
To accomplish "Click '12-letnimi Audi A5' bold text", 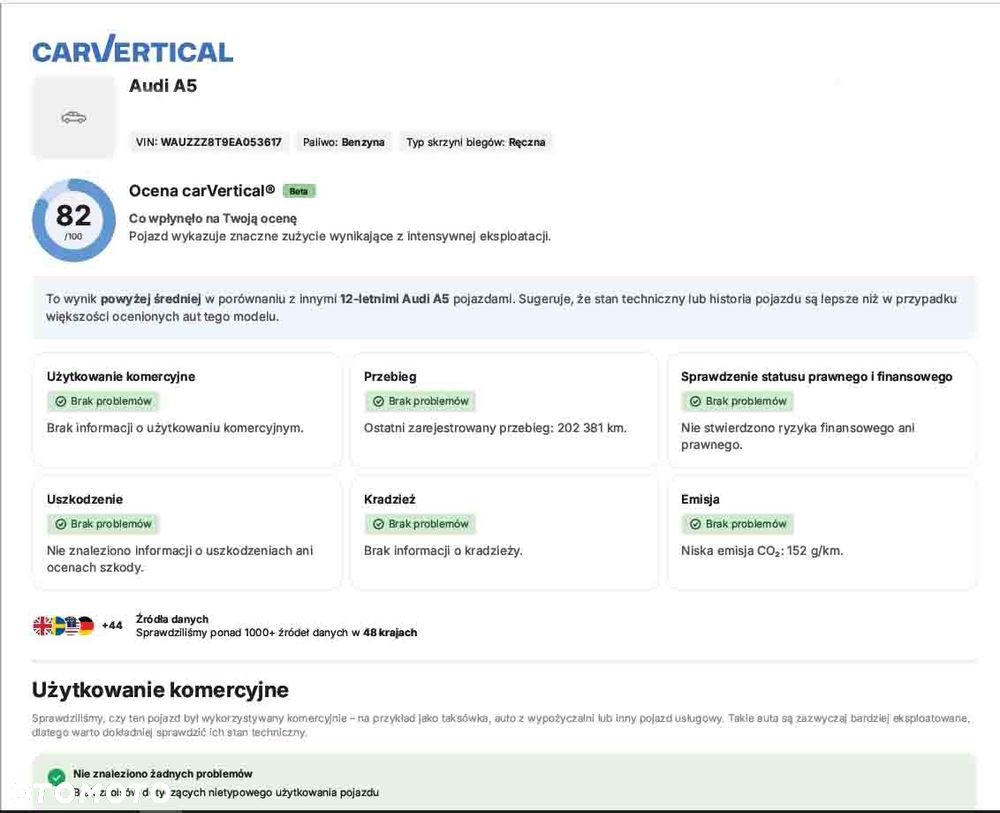I will pos(395,298).
